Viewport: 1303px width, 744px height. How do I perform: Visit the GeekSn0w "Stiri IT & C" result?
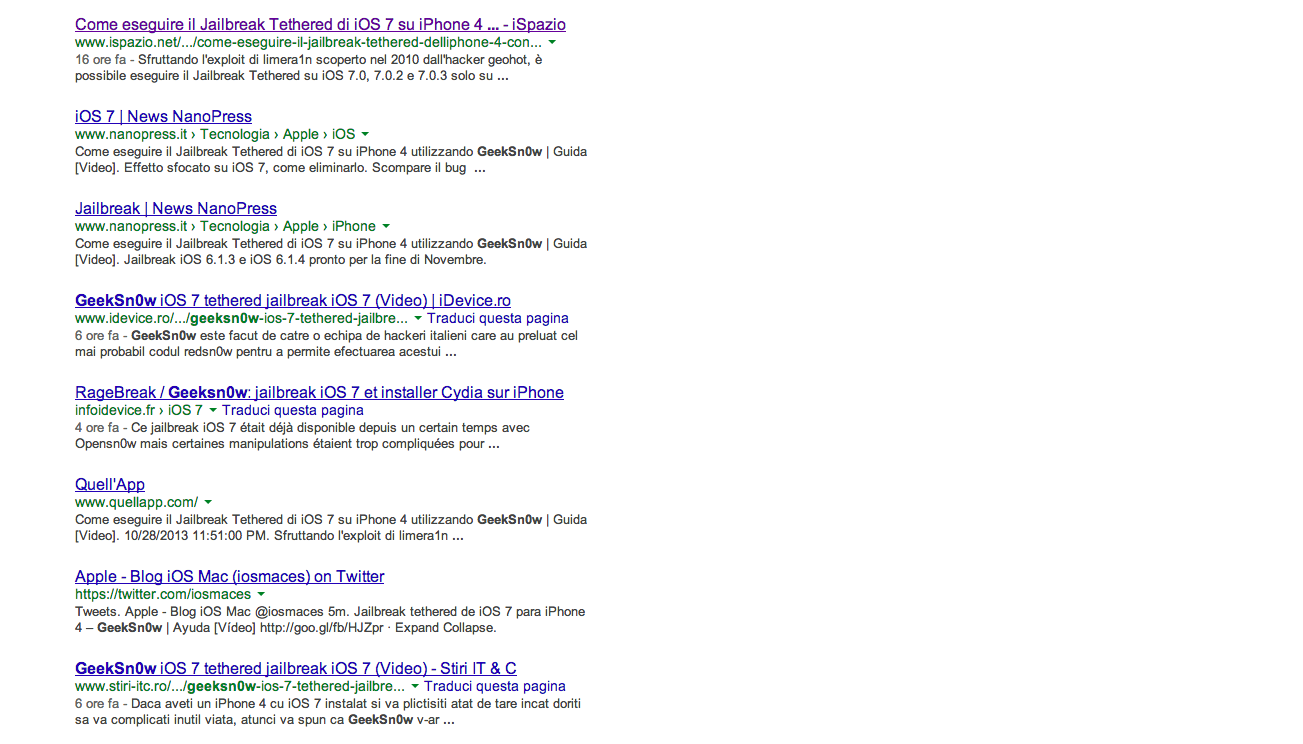[296, 668]
